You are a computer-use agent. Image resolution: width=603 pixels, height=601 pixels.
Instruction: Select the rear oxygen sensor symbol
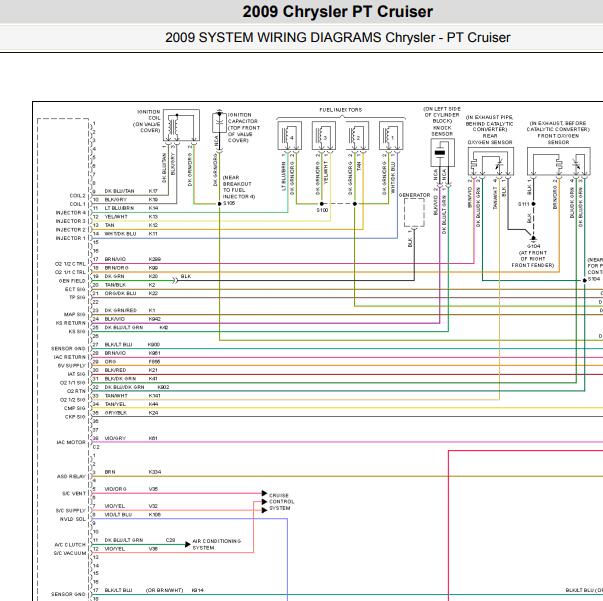491,161
